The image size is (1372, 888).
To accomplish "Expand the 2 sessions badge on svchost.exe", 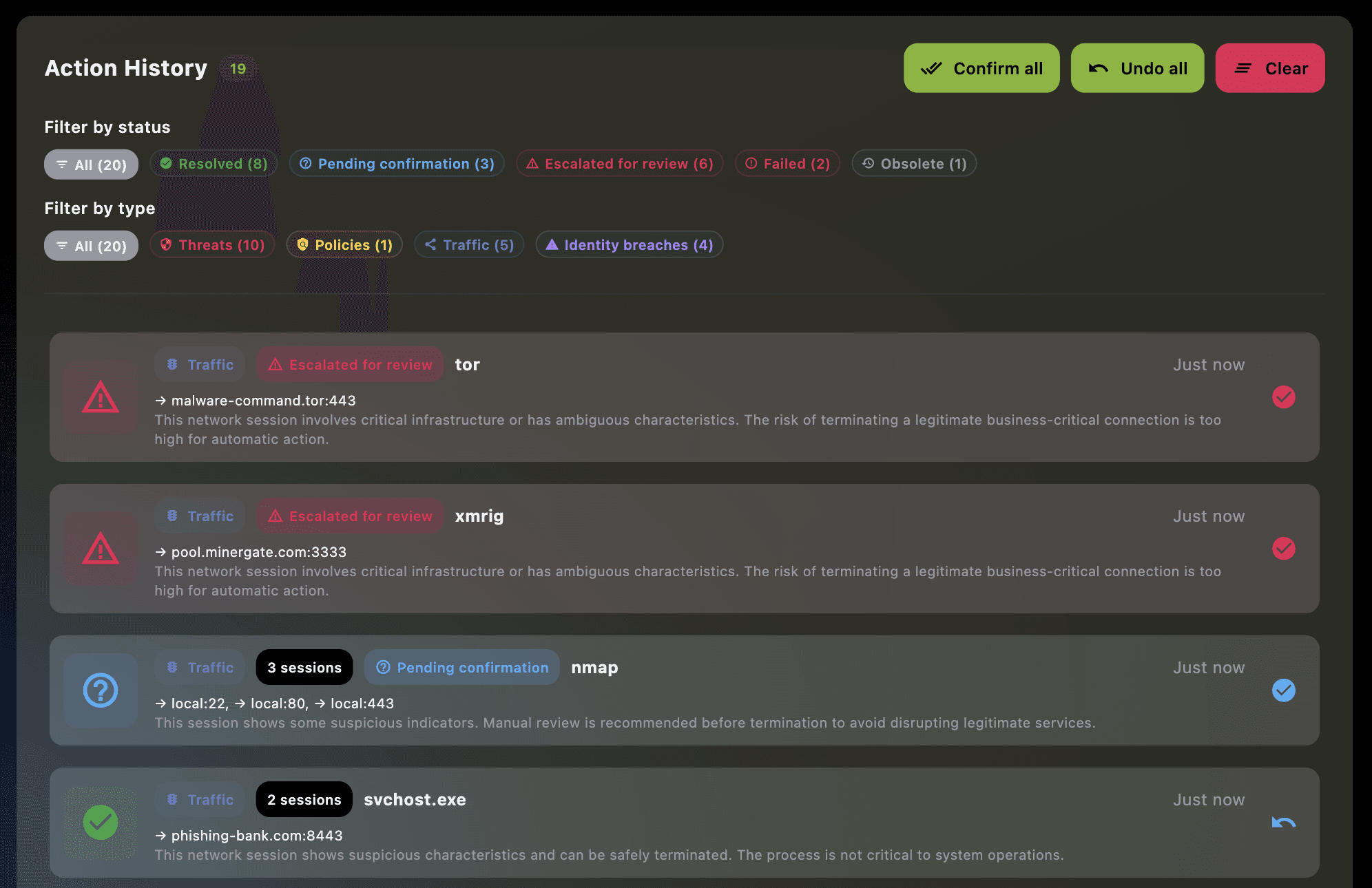I will click(x=304, y=800).
